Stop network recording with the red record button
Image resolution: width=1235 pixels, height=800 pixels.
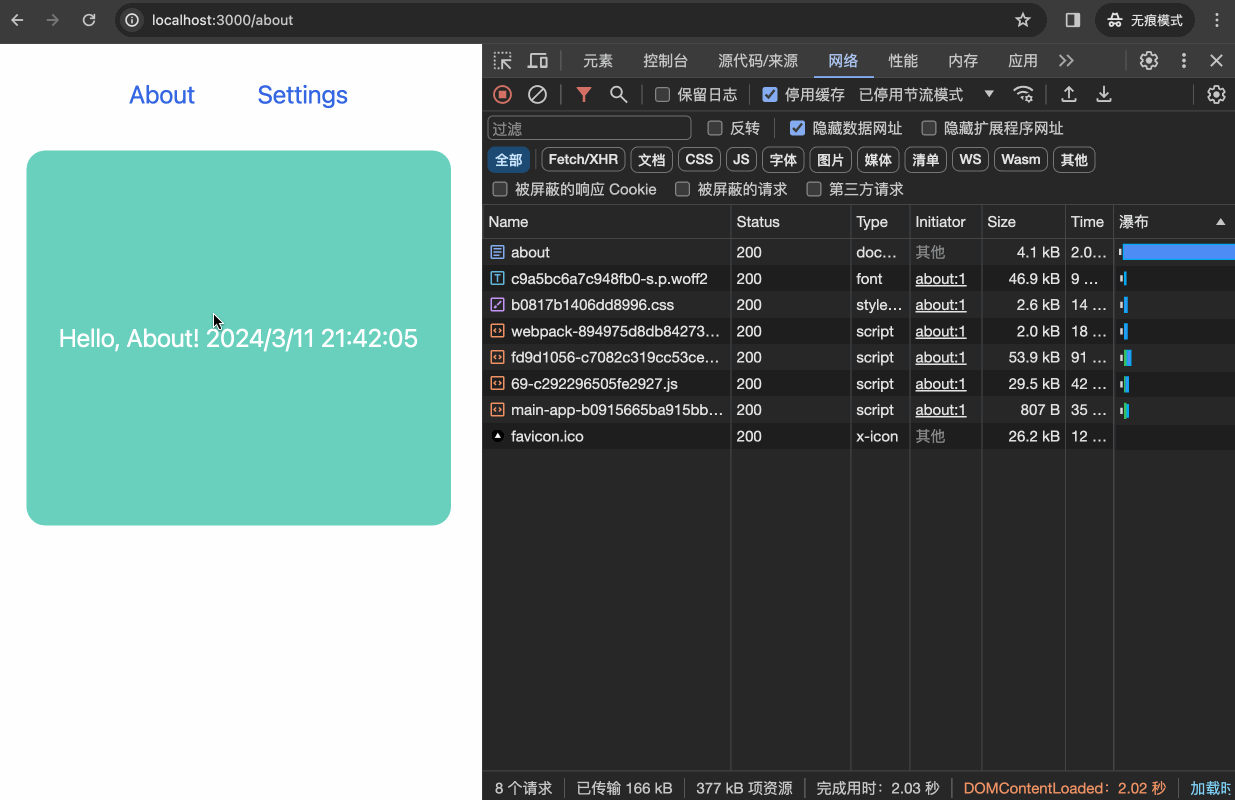[501, 94]
